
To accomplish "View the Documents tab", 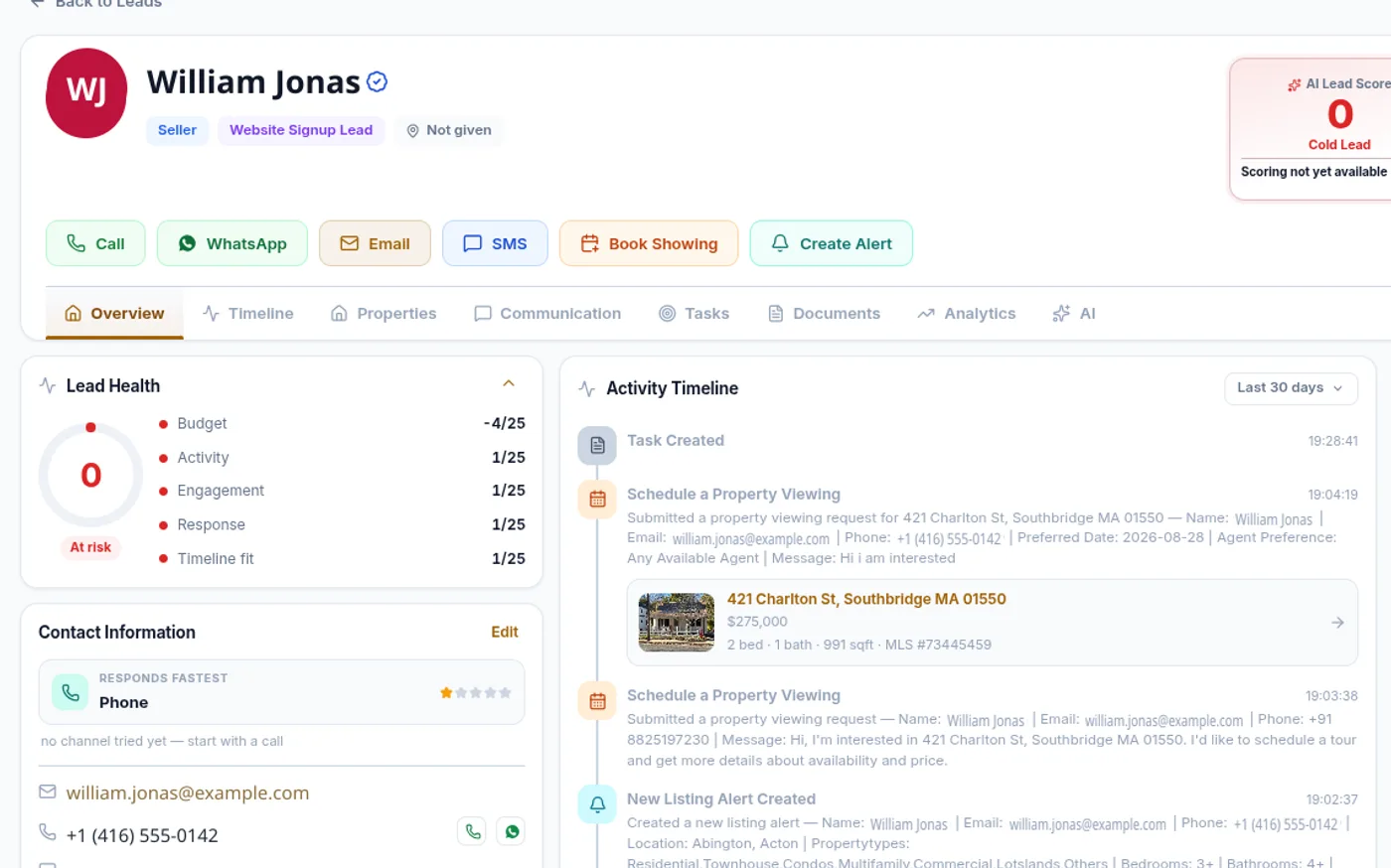I will pos(824,314).
